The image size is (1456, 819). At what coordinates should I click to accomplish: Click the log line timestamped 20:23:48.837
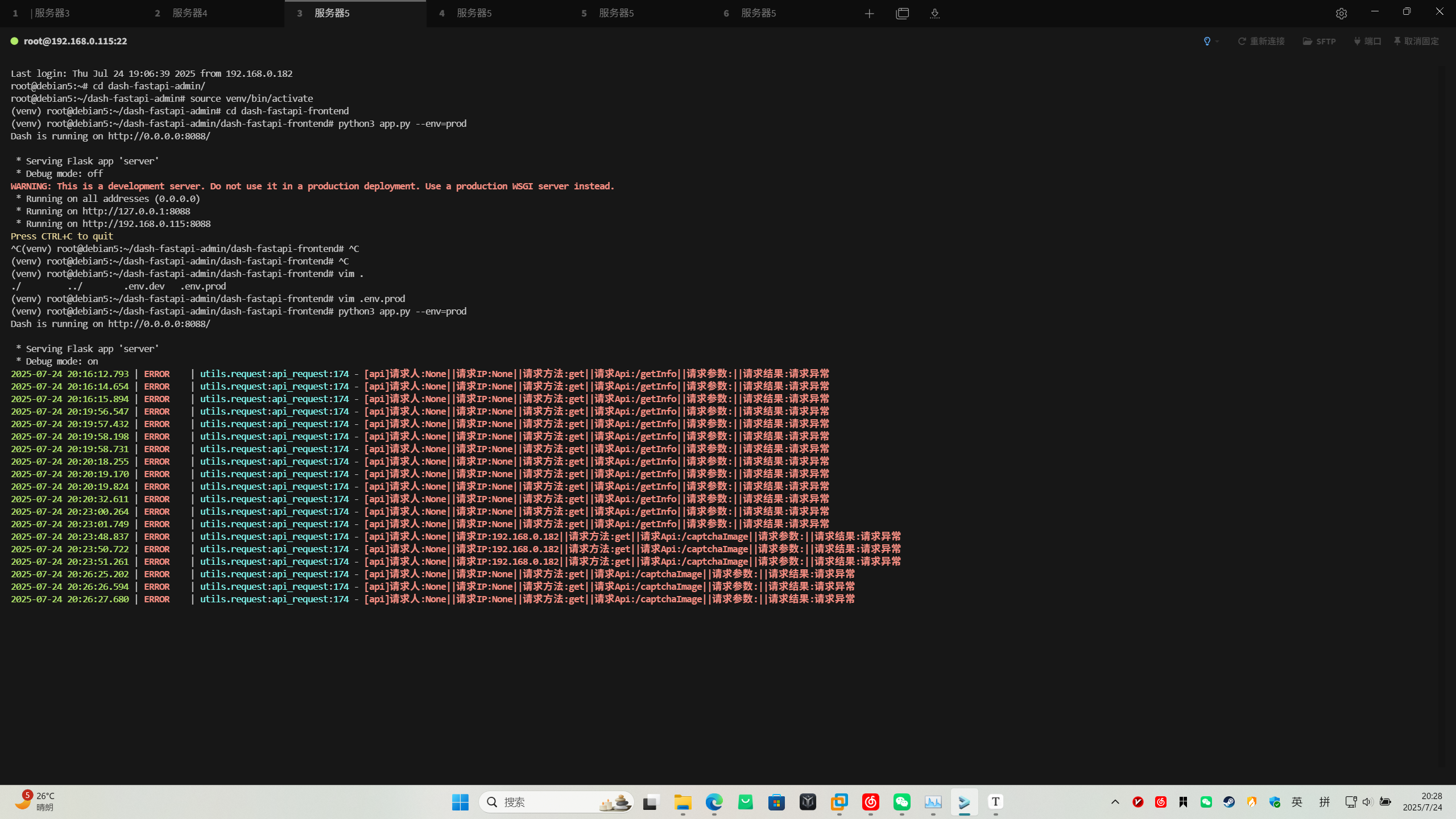[456, 536]
